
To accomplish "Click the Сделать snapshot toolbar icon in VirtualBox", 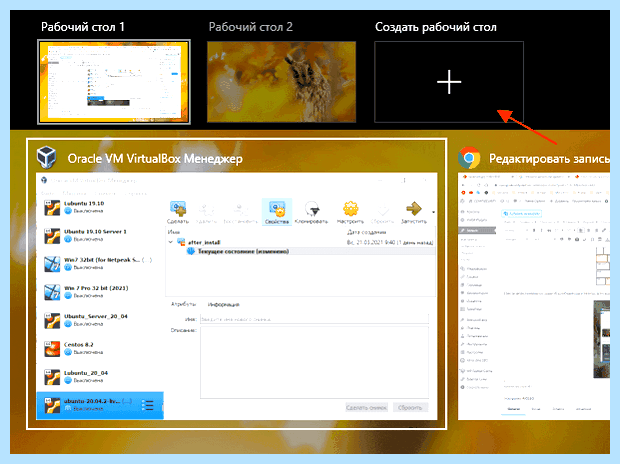I will coord(178,212).
